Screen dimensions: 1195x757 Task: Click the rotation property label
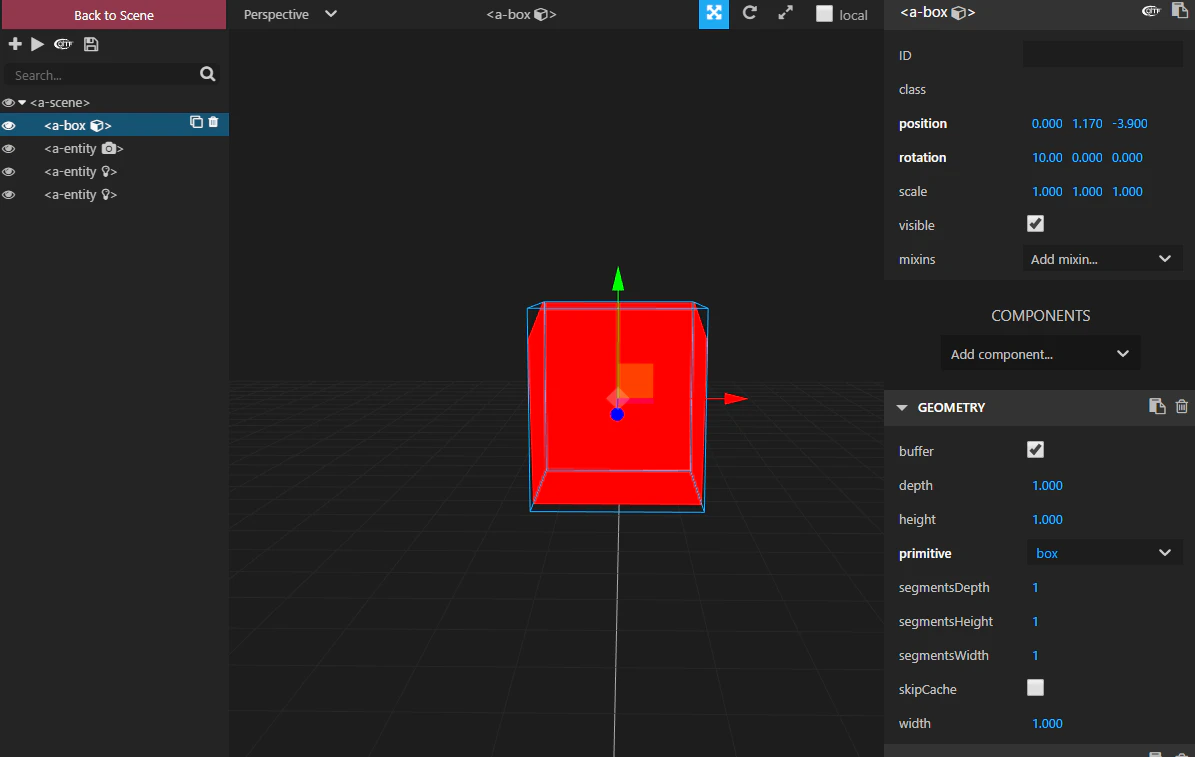click(922, 158)
